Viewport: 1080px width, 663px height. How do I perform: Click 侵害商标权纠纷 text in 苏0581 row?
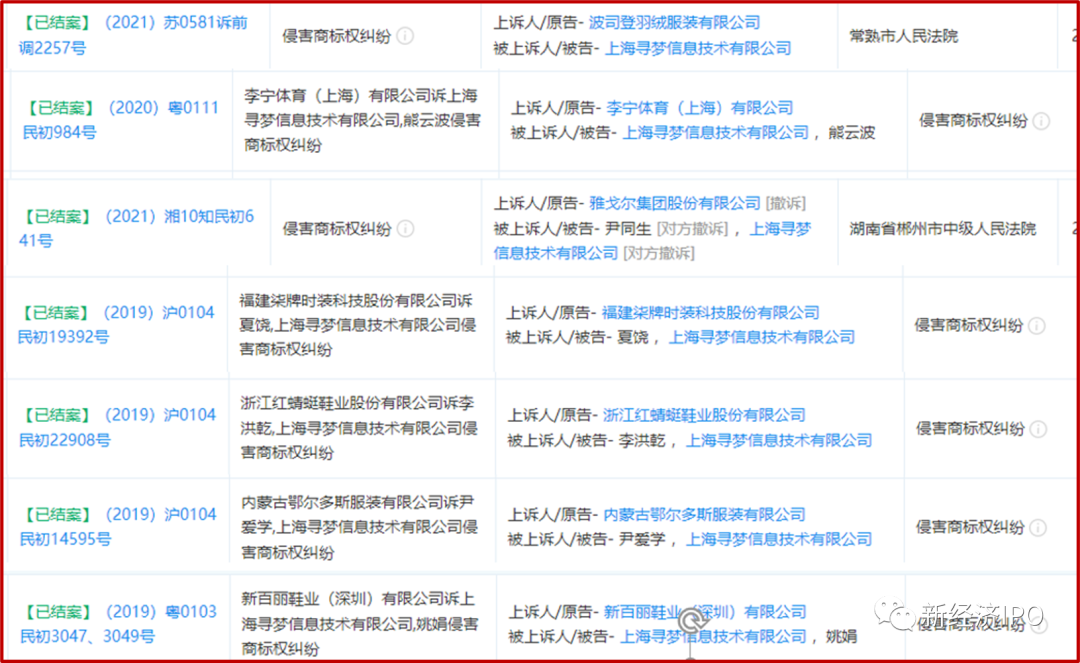tap(336, 36)
